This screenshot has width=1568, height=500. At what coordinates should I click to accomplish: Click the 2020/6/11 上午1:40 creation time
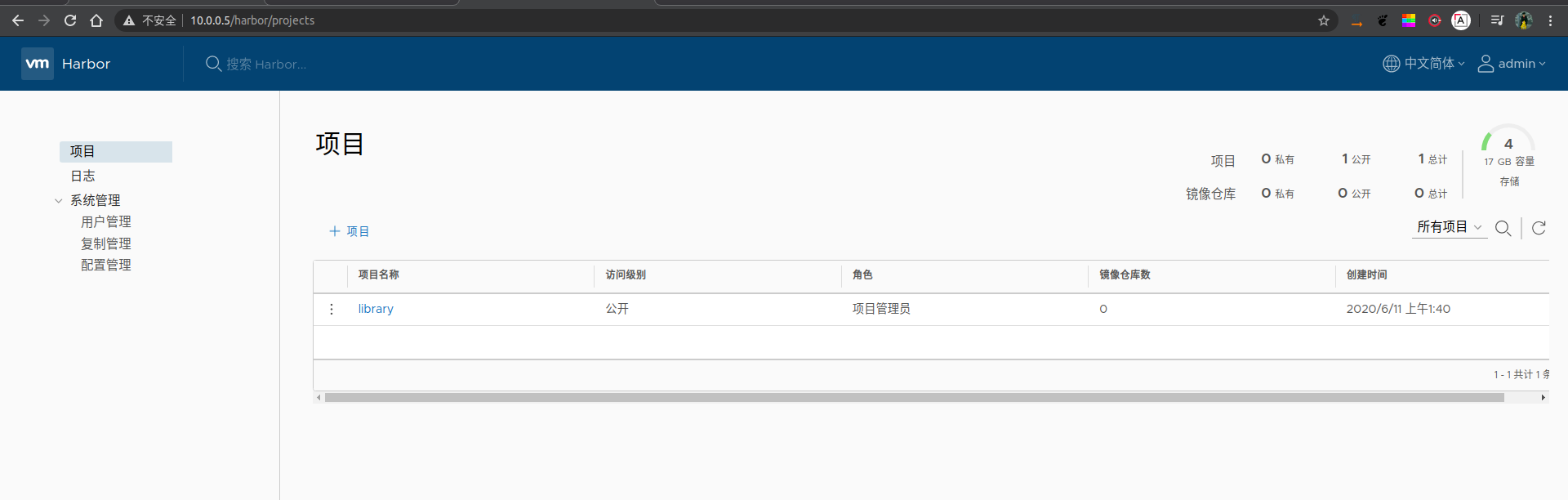(x=1398, y=309)
